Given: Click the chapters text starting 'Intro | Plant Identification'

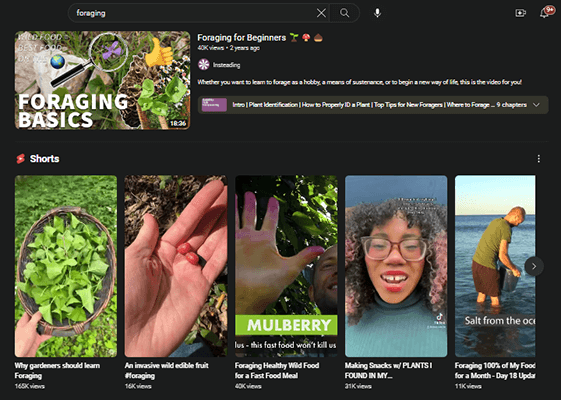Looking at the screenshot, I should 364,105.
